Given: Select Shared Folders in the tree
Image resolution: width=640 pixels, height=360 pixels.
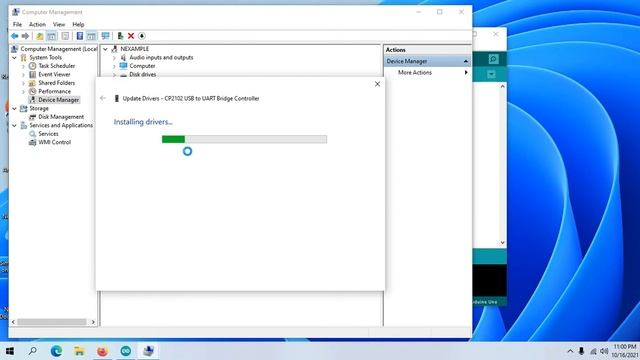Looking at the screenshot, I should click(x=57, y=83).
